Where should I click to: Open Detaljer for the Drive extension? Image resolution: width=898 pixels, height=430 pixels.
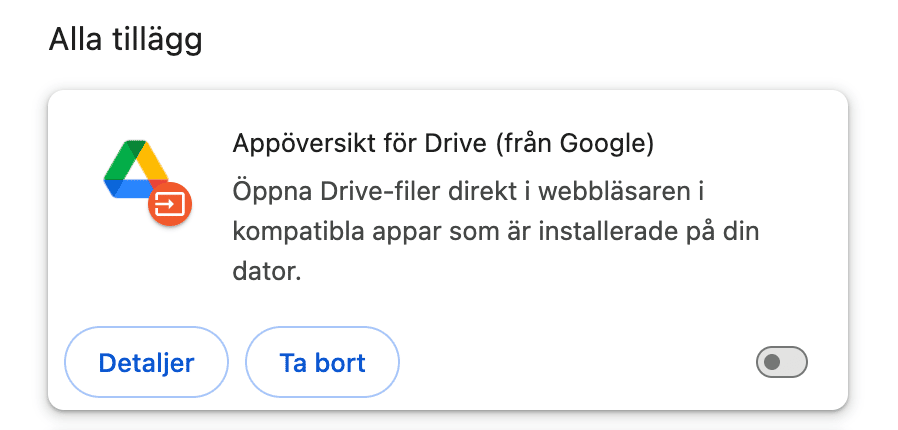(x=146, y=362)
